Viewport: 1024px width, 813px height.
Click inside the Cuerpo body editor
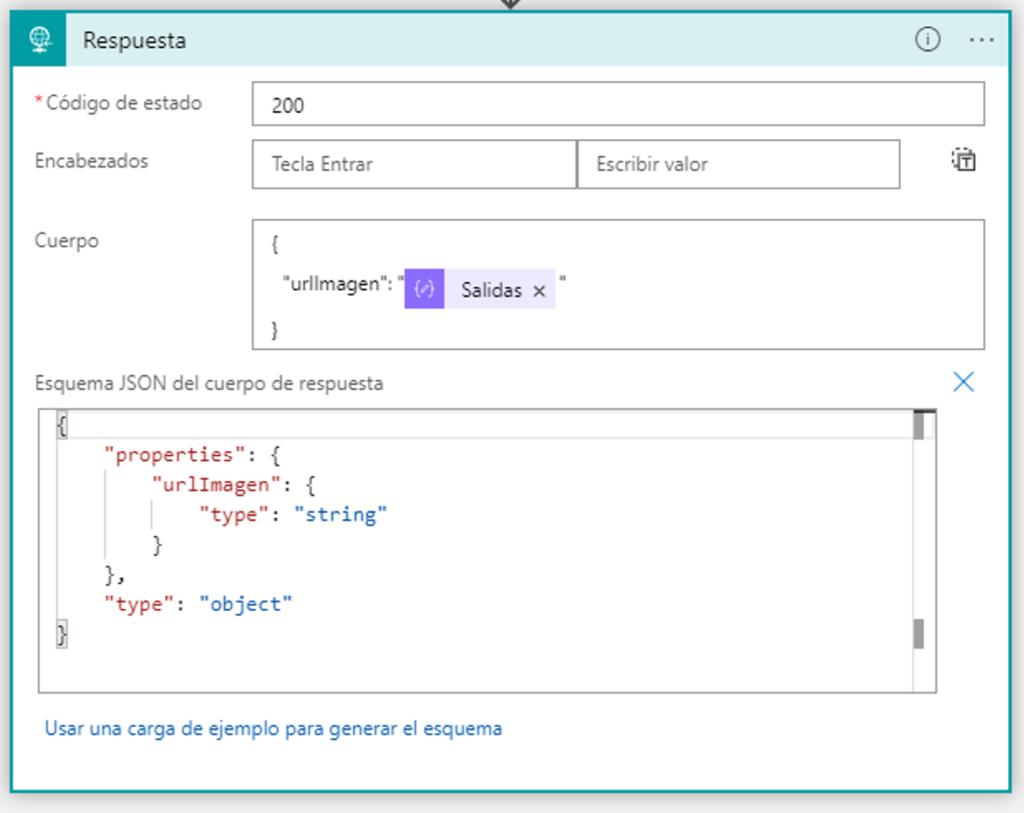618,284
